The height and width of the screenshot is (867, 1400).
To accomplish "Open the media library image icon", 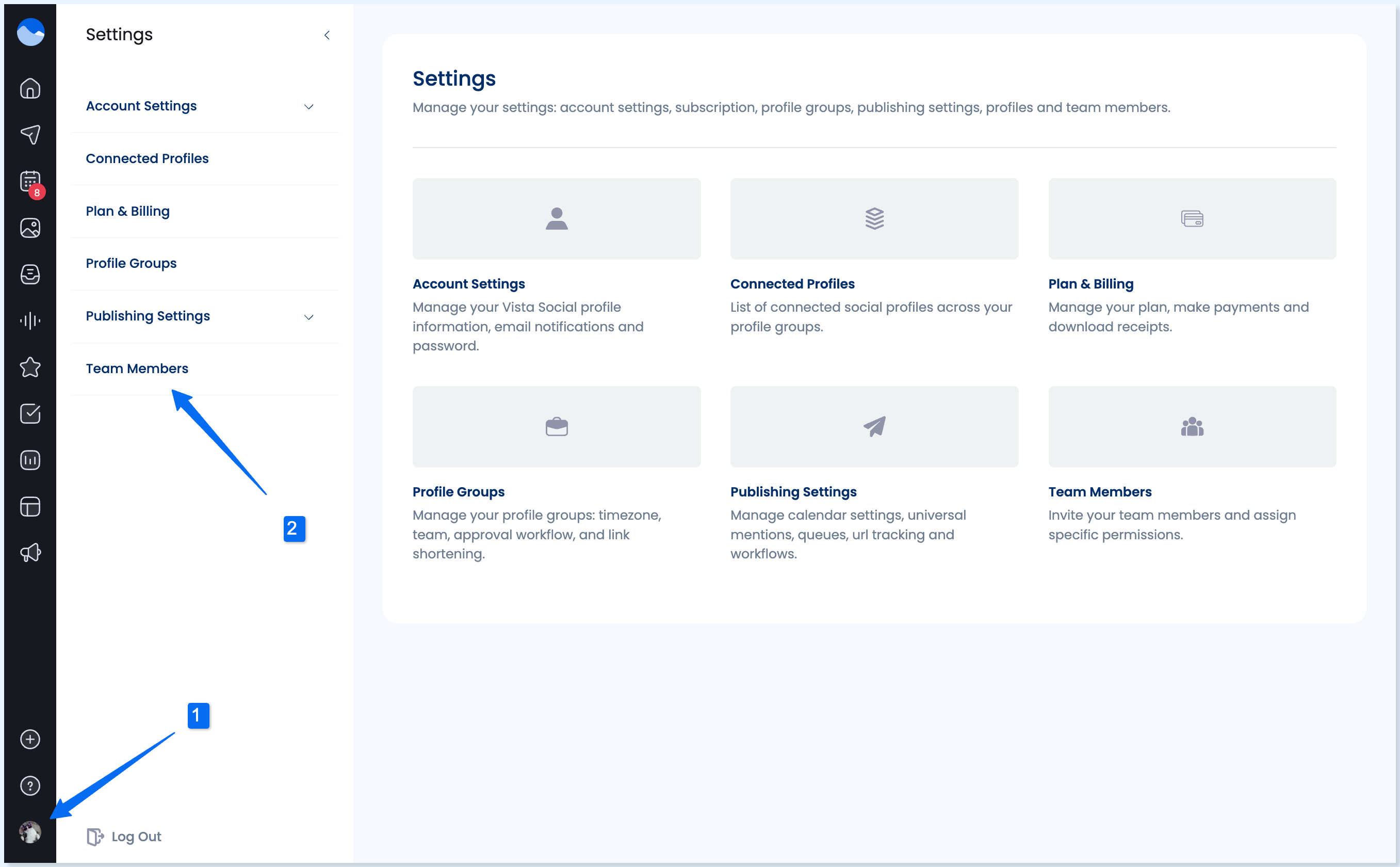I will coord(30,228).
